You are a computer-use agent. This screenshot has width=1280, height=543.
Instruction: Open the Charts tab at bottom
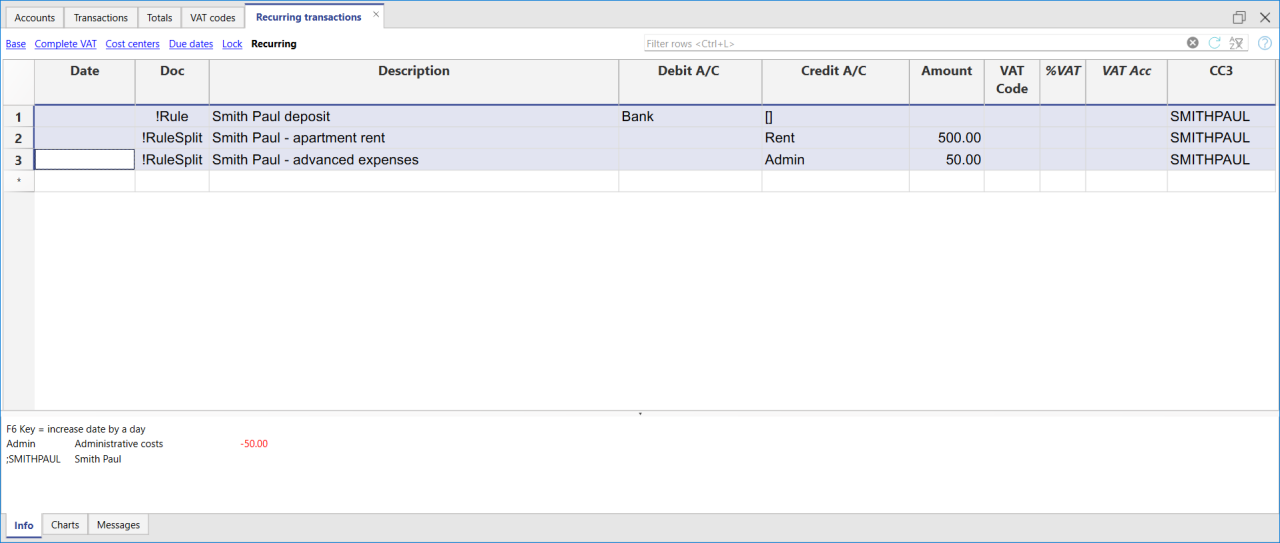(x=65, y=525)
